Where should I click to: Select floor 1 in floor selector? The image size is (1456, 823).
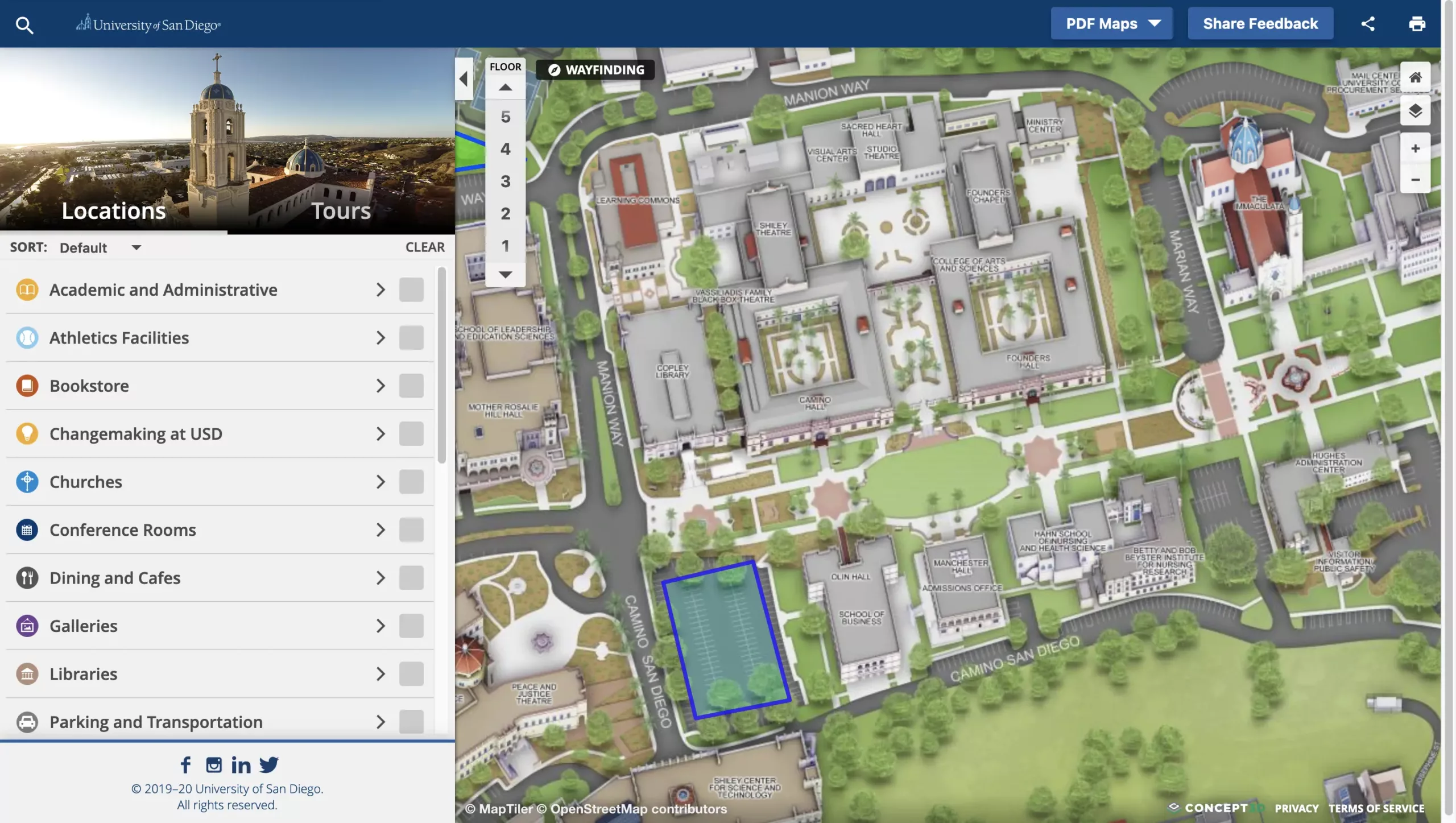coord(505,246)
